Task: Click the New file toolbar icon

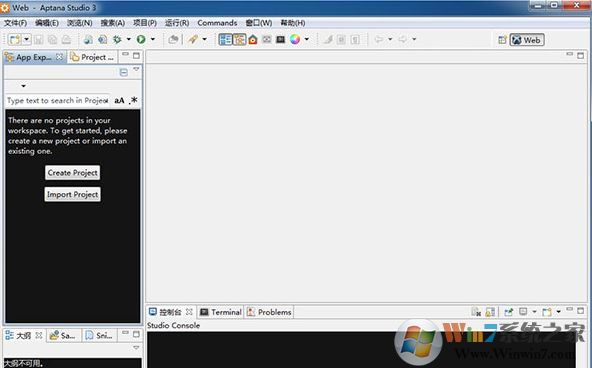Action: [15, 39]
